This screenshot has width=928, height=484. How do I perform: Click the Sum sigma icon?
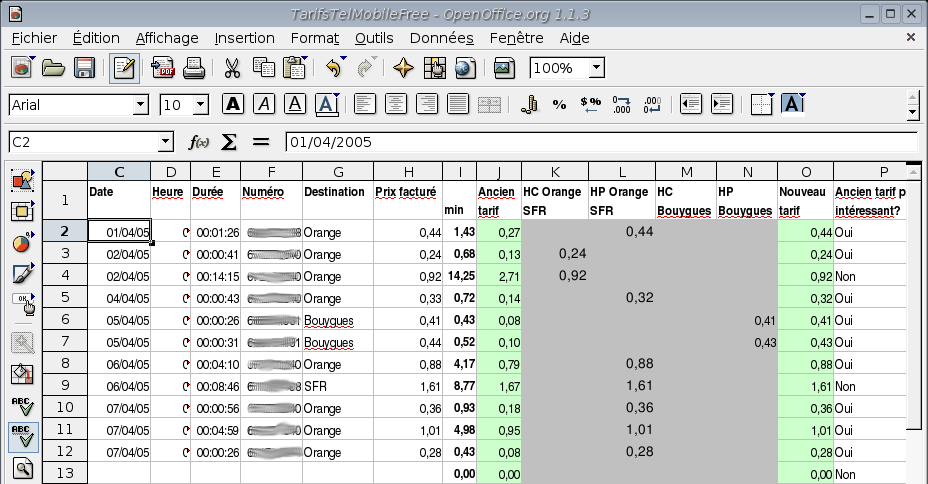coord(229,142)
